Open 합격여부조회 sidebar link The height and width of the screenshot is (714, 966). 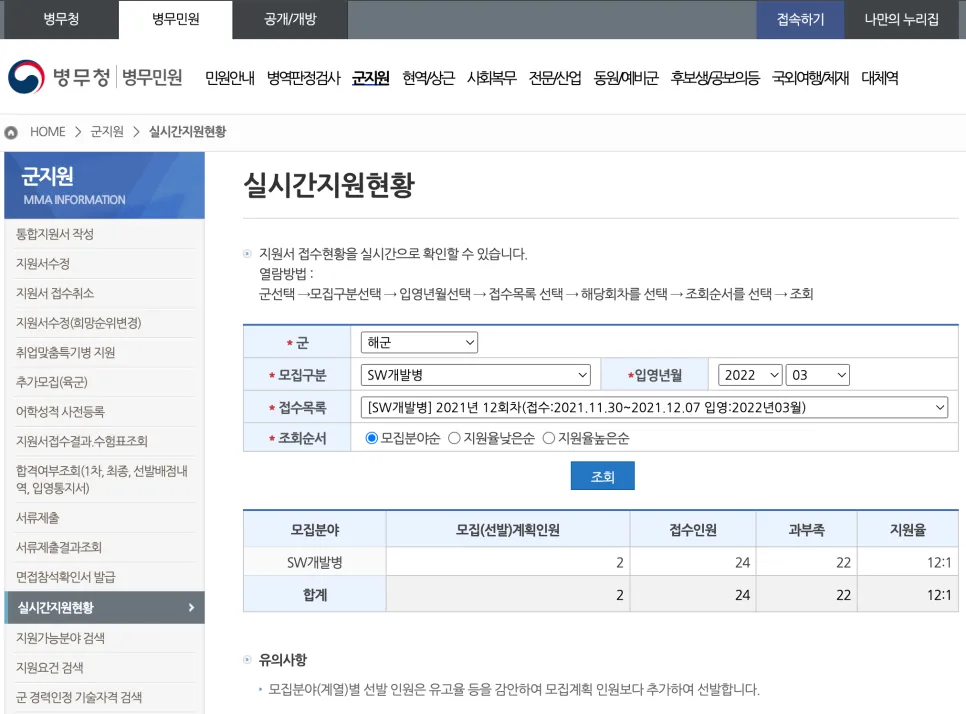[102, 479]
